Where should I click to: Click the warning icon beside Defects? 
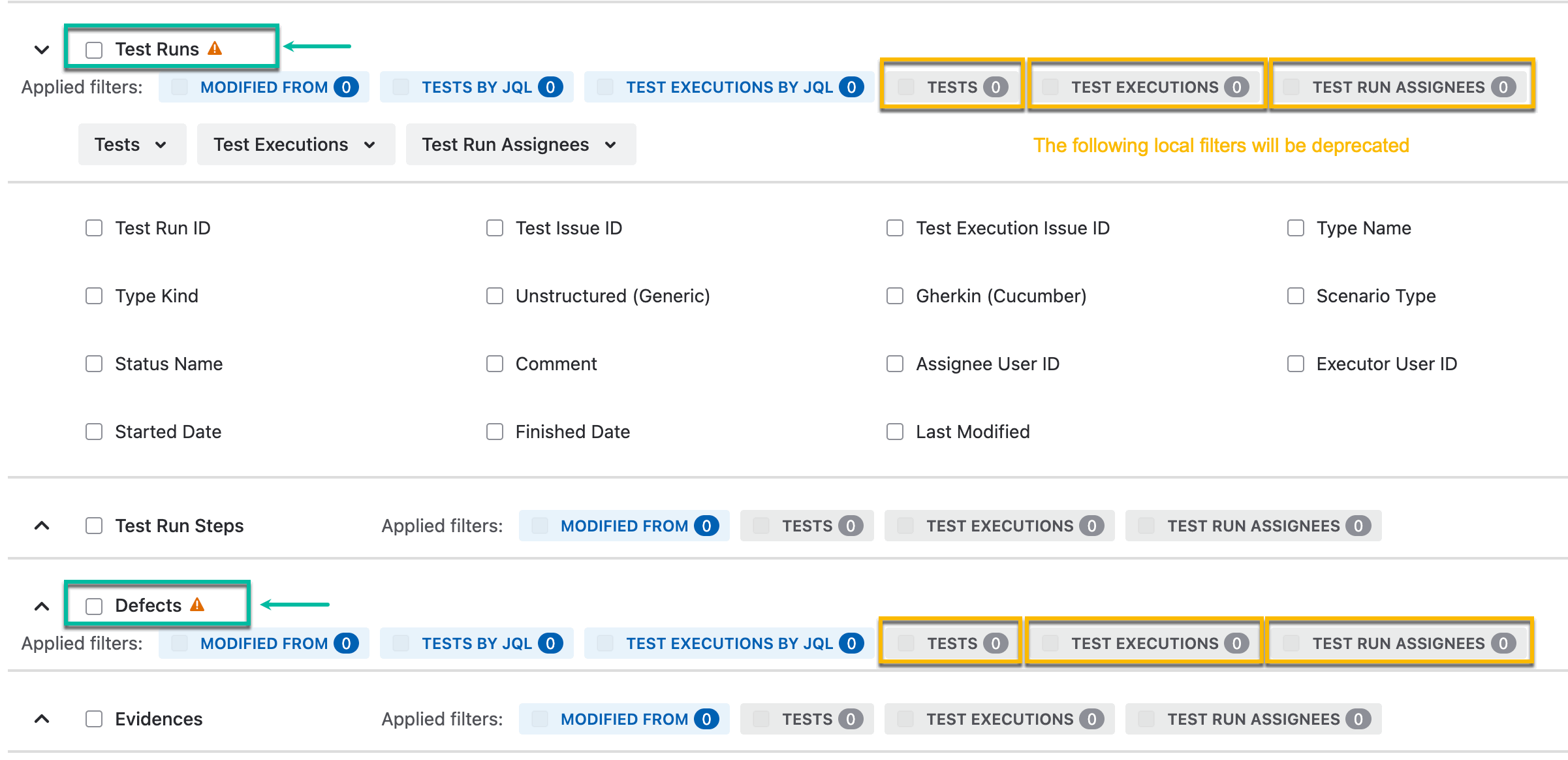(x=197, y=605)
